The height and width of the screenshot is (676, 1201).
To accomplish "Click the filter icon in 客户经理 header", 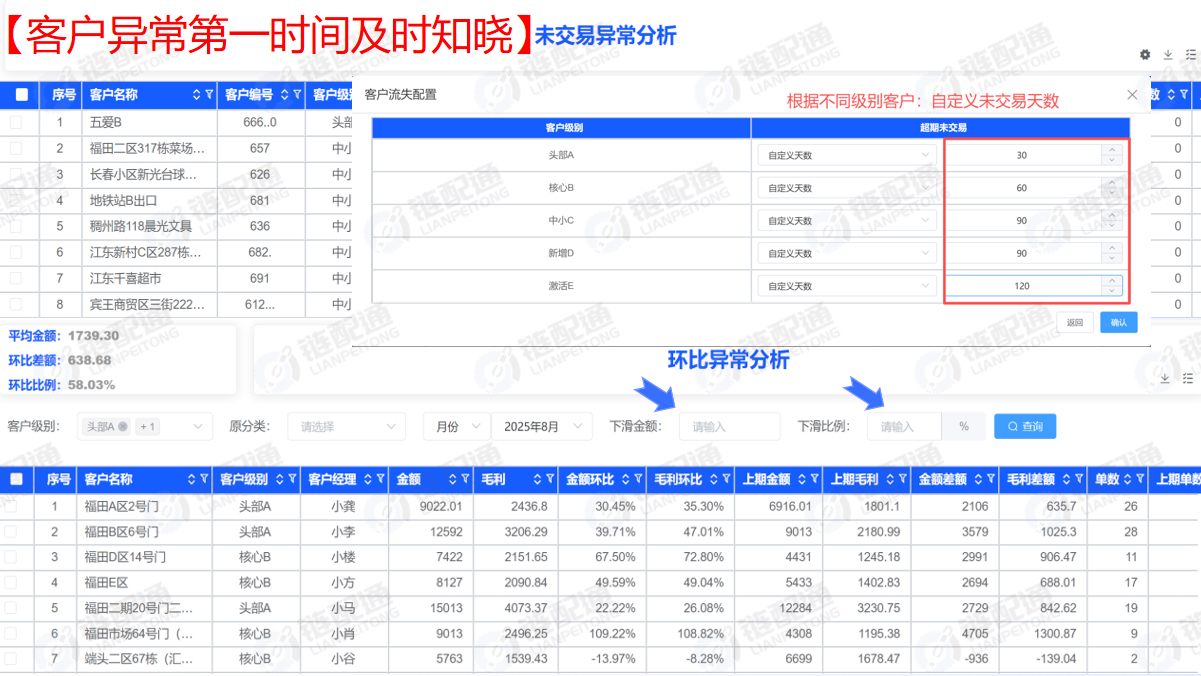I will pos(380,480).
